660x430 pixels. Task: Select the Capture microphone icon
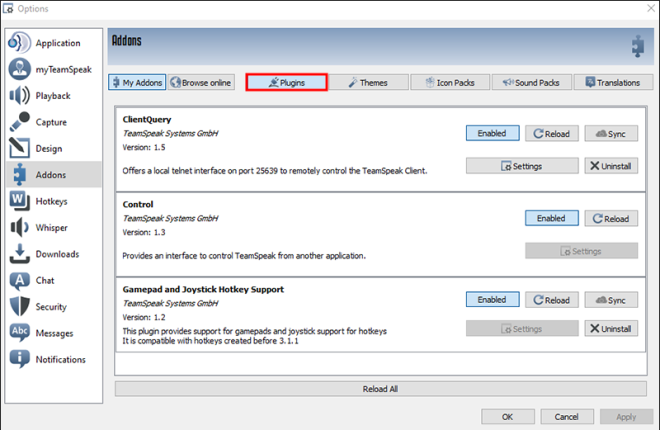[19, 122]
